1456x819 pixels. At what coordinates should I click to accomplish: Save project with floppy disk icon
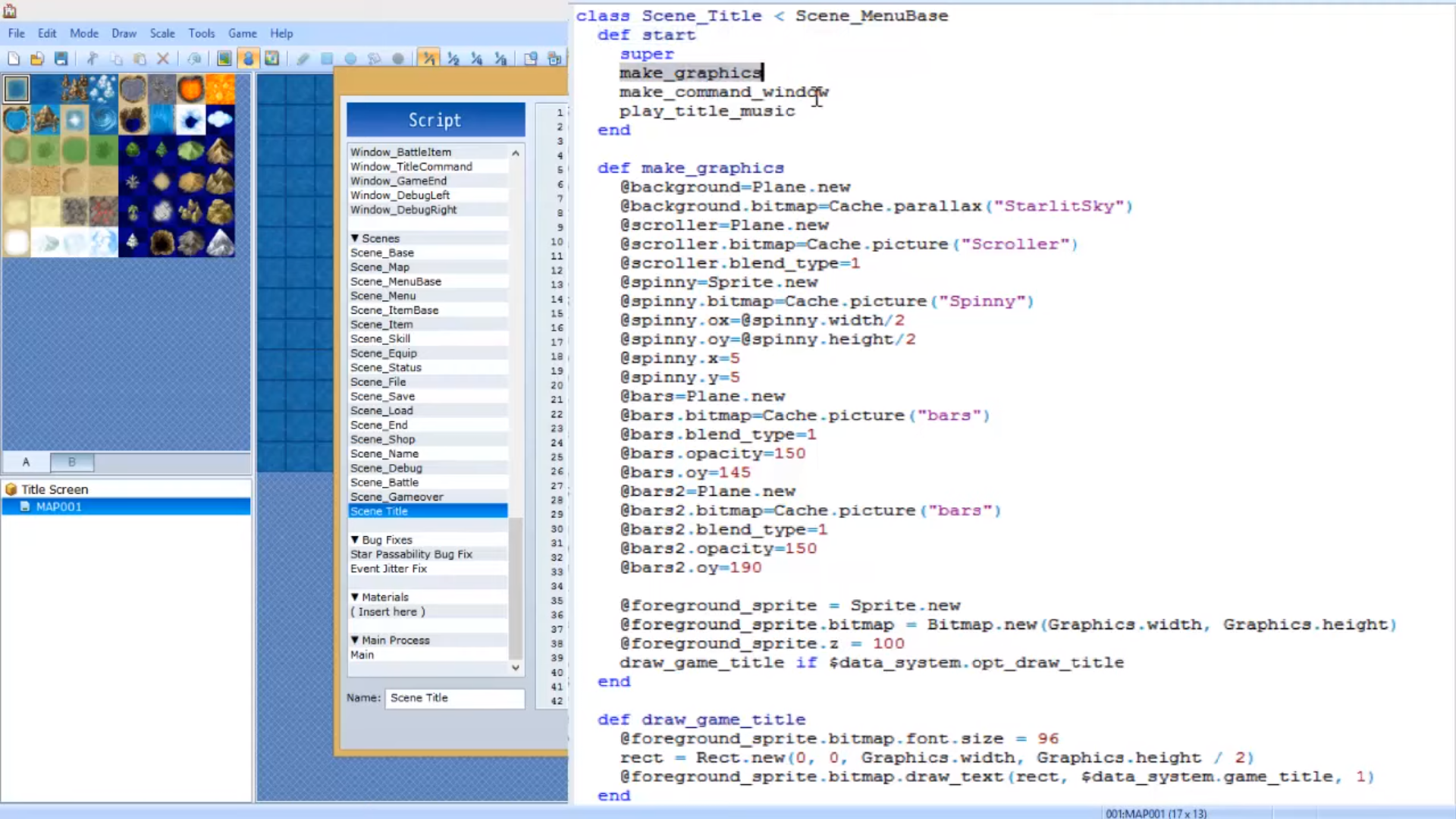pos(61,58)
